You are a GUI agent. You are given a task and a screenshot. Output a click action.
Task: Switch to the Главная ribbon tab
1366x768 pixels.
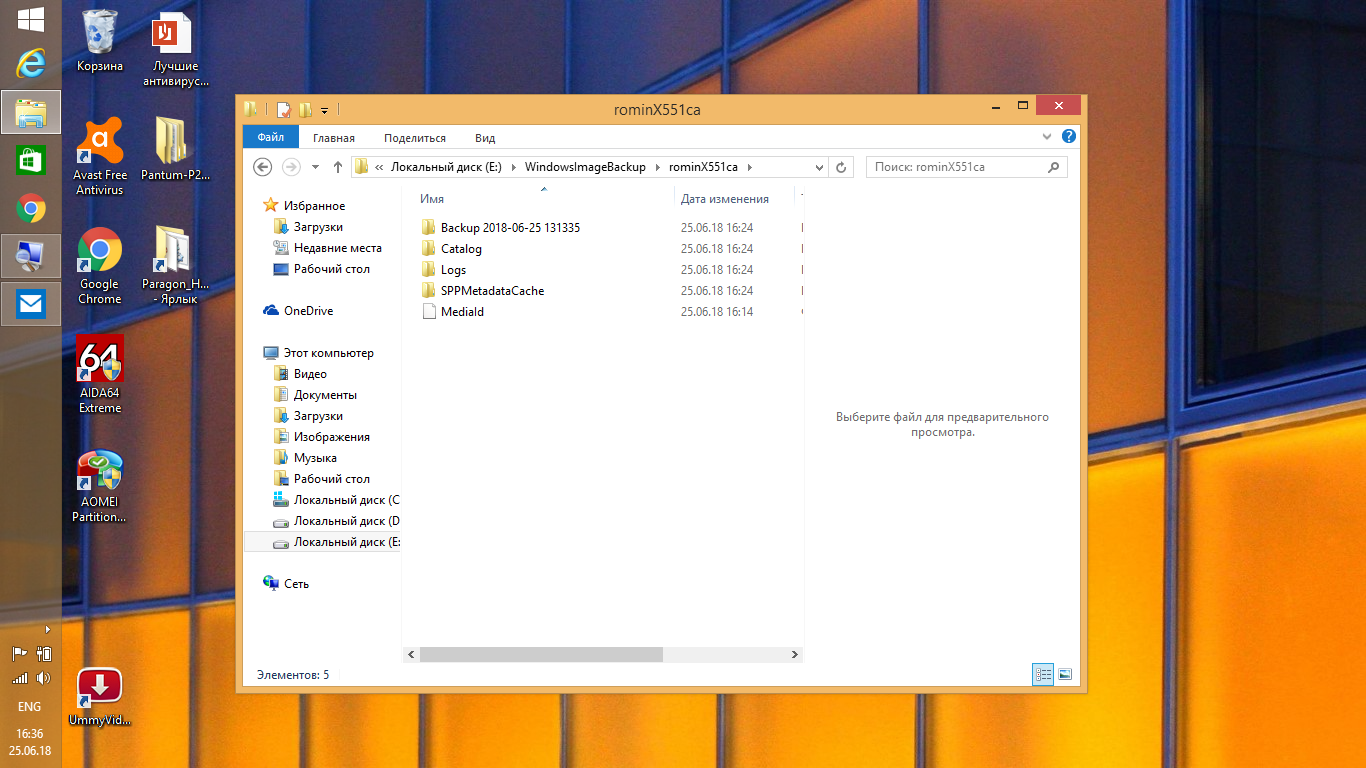click(333, 138)
